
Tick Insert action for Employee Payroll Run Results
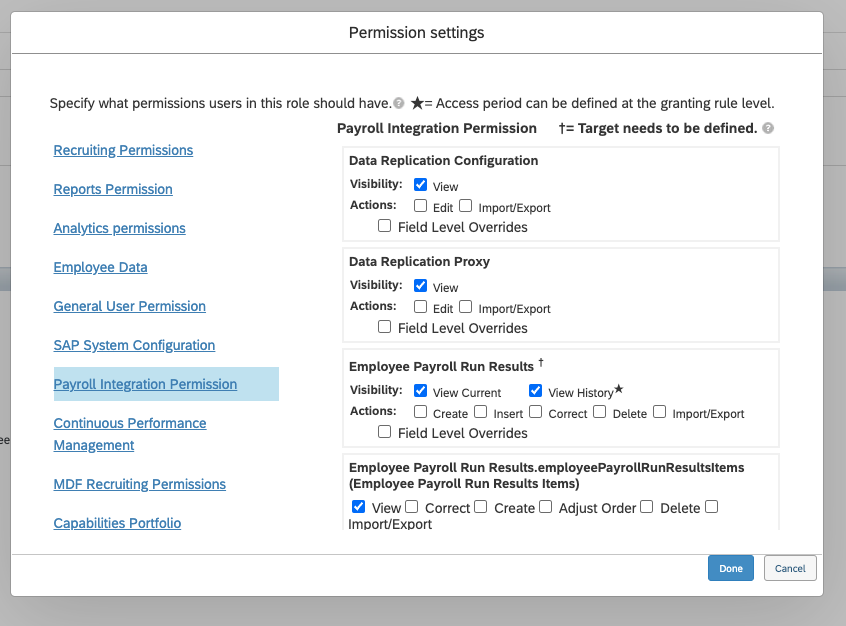click(481, 412)
